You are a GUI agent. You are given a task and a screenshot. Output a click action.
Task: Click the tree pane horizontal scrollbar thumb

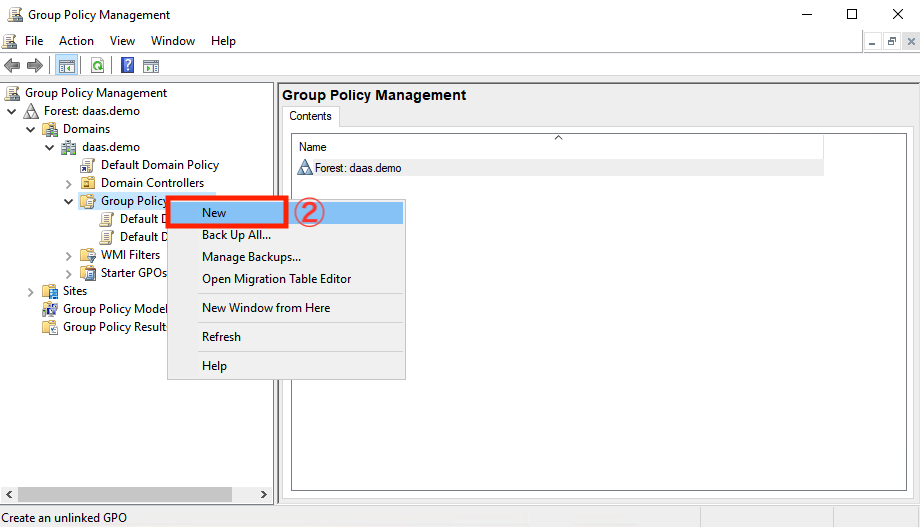[x=125, y=495]
